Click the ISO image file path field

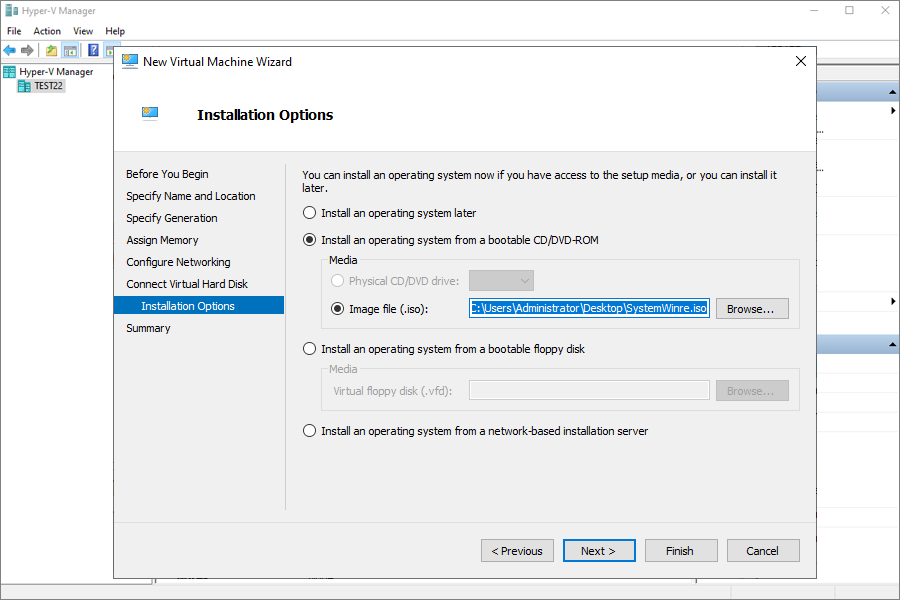(589, 308)
